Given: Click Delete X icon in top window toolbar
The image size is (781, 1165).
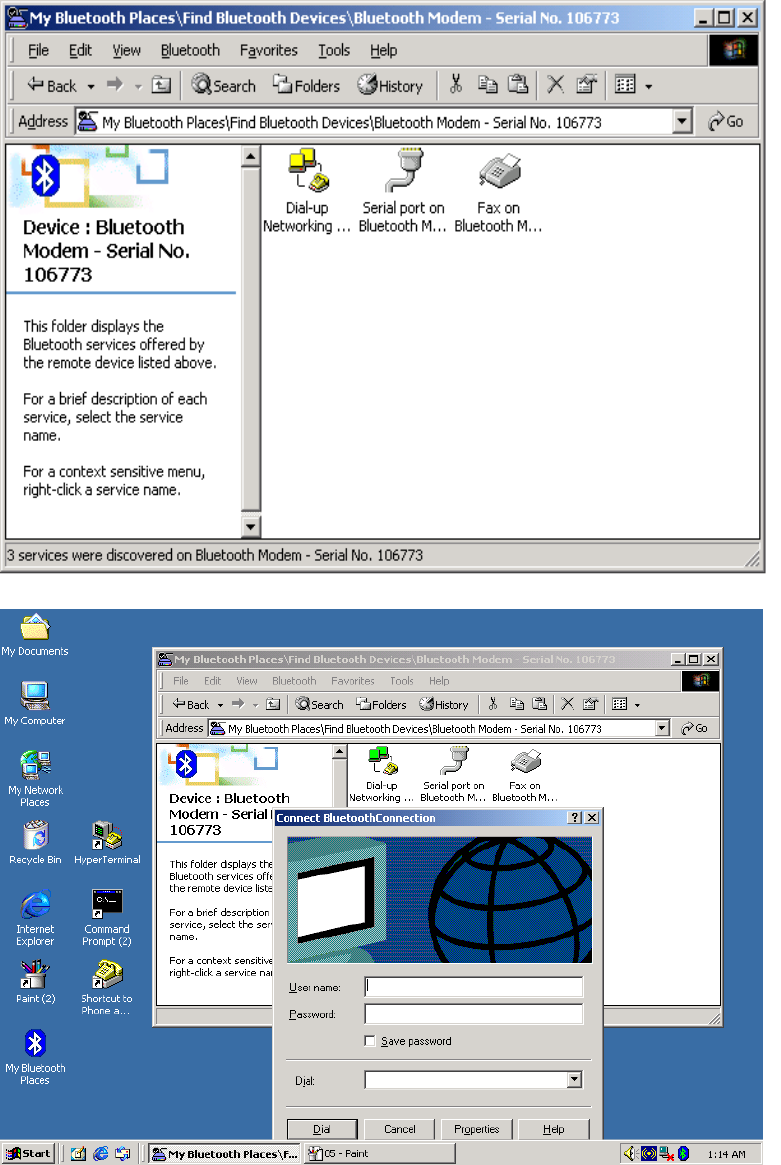Looking at the screenshot, I should (x=555, y=85).
